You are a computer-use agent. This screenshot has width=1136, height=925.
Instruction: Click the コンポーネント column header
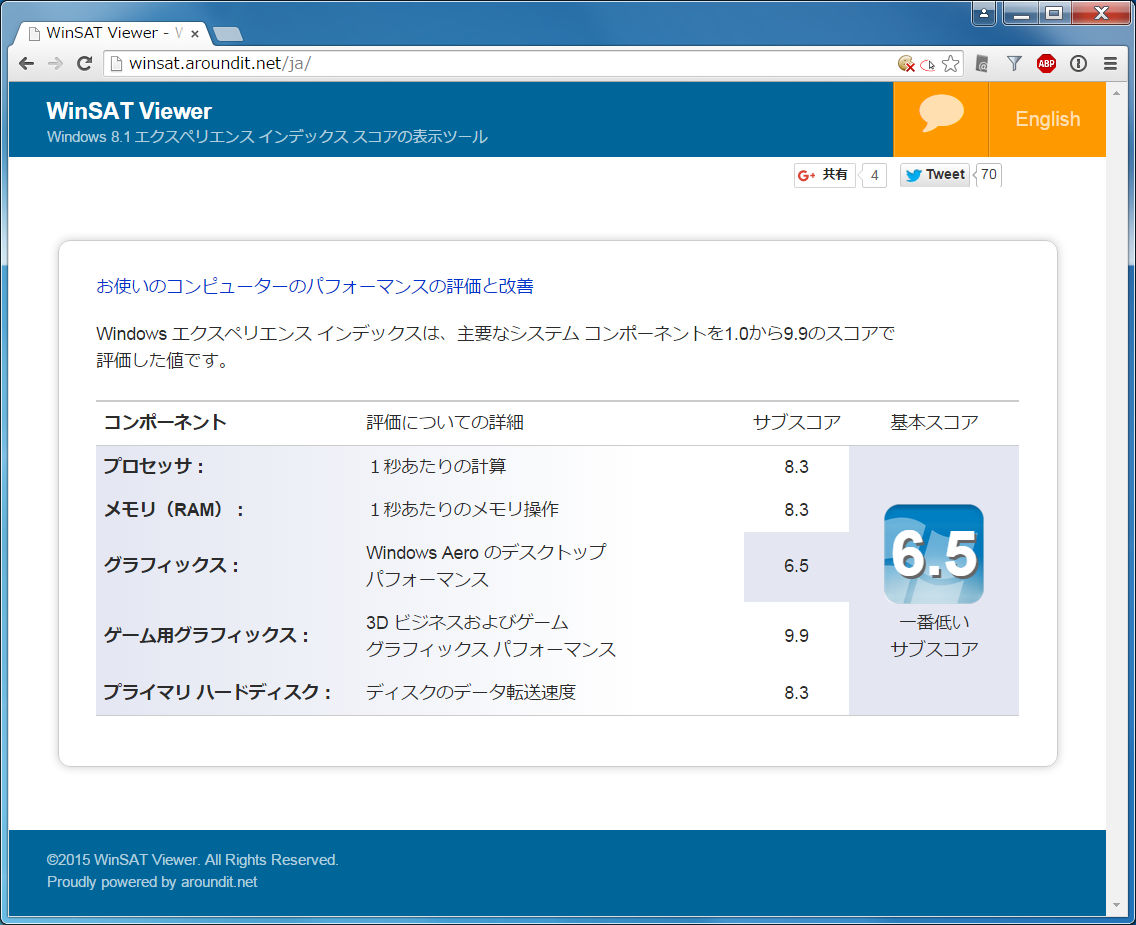tap(165, 422)
